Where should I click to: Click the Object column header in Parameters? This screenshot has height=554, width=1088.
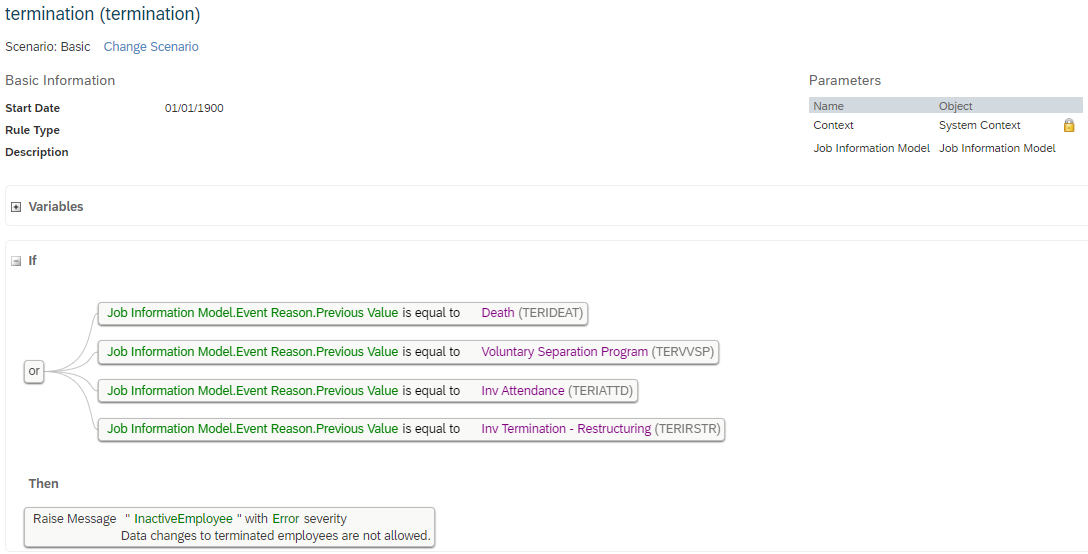[955, 106]
